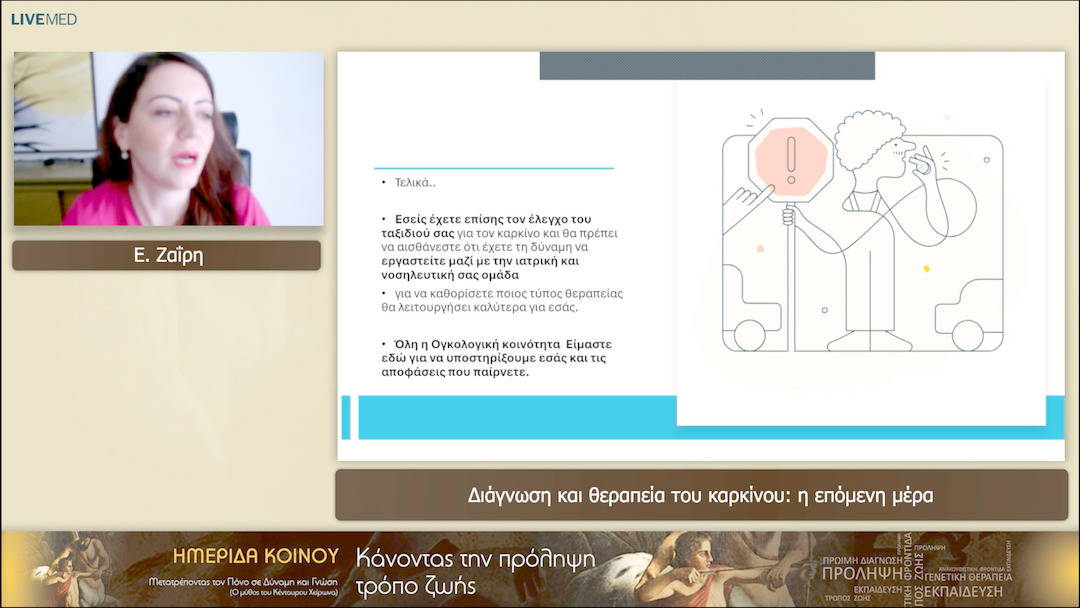Click the gray header bar on slide
This screenshot has height=608, width=1080.
(x=706, y=66)
